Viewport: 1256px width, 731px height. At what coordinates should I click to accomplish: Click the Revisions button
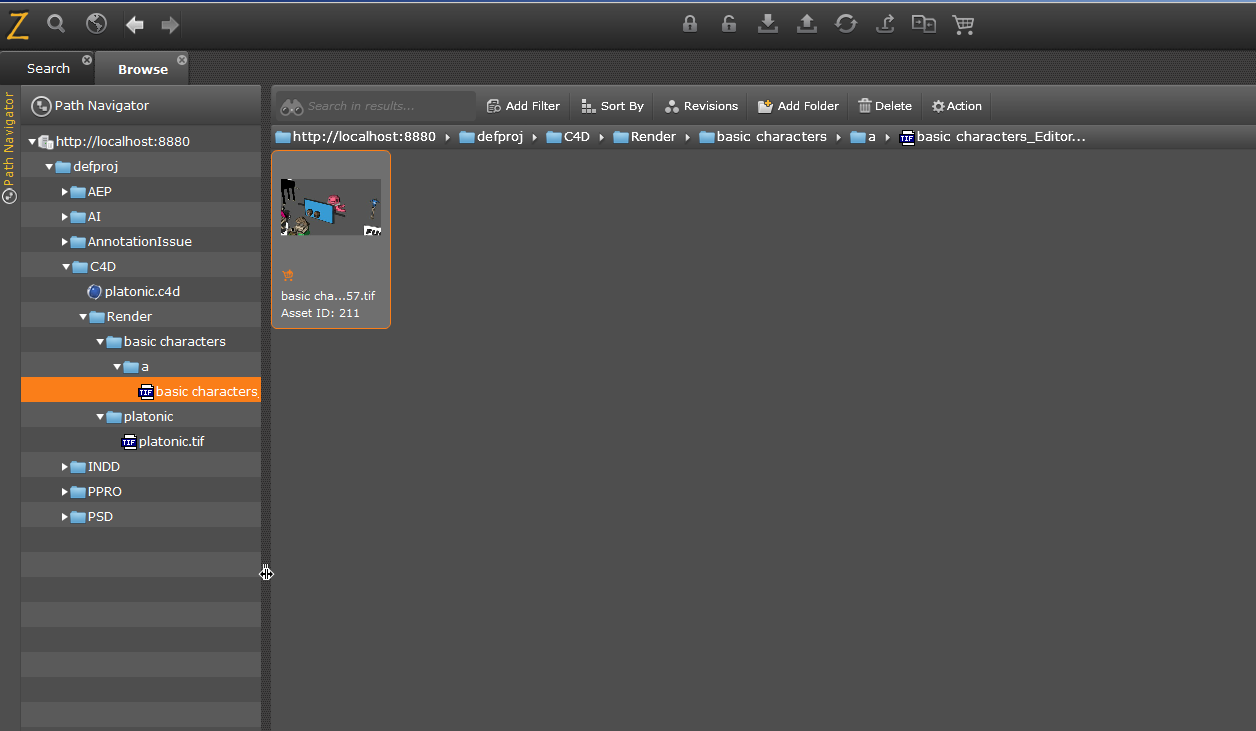[701, 106]
